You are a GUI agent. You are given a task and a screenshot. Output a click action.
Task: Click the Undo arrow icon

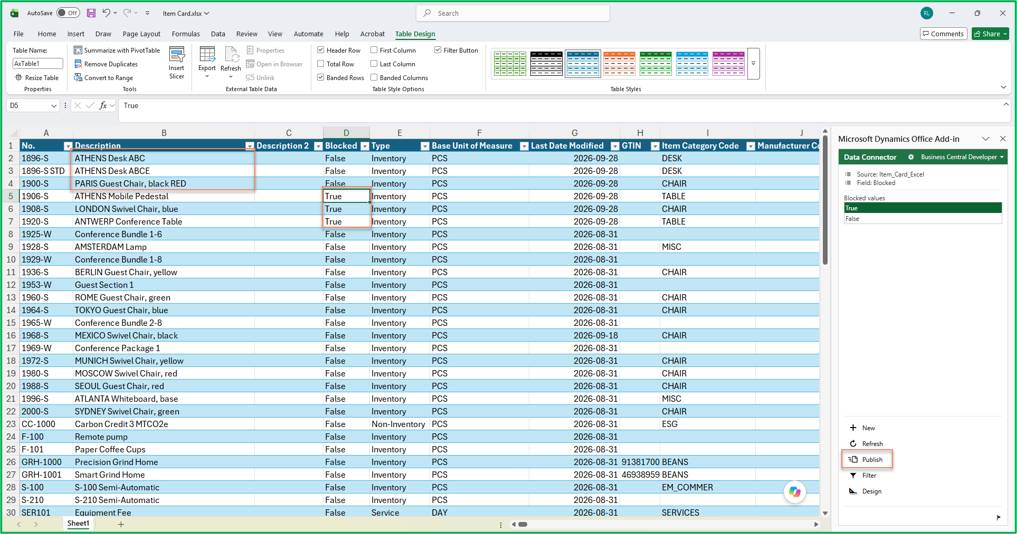106,13
